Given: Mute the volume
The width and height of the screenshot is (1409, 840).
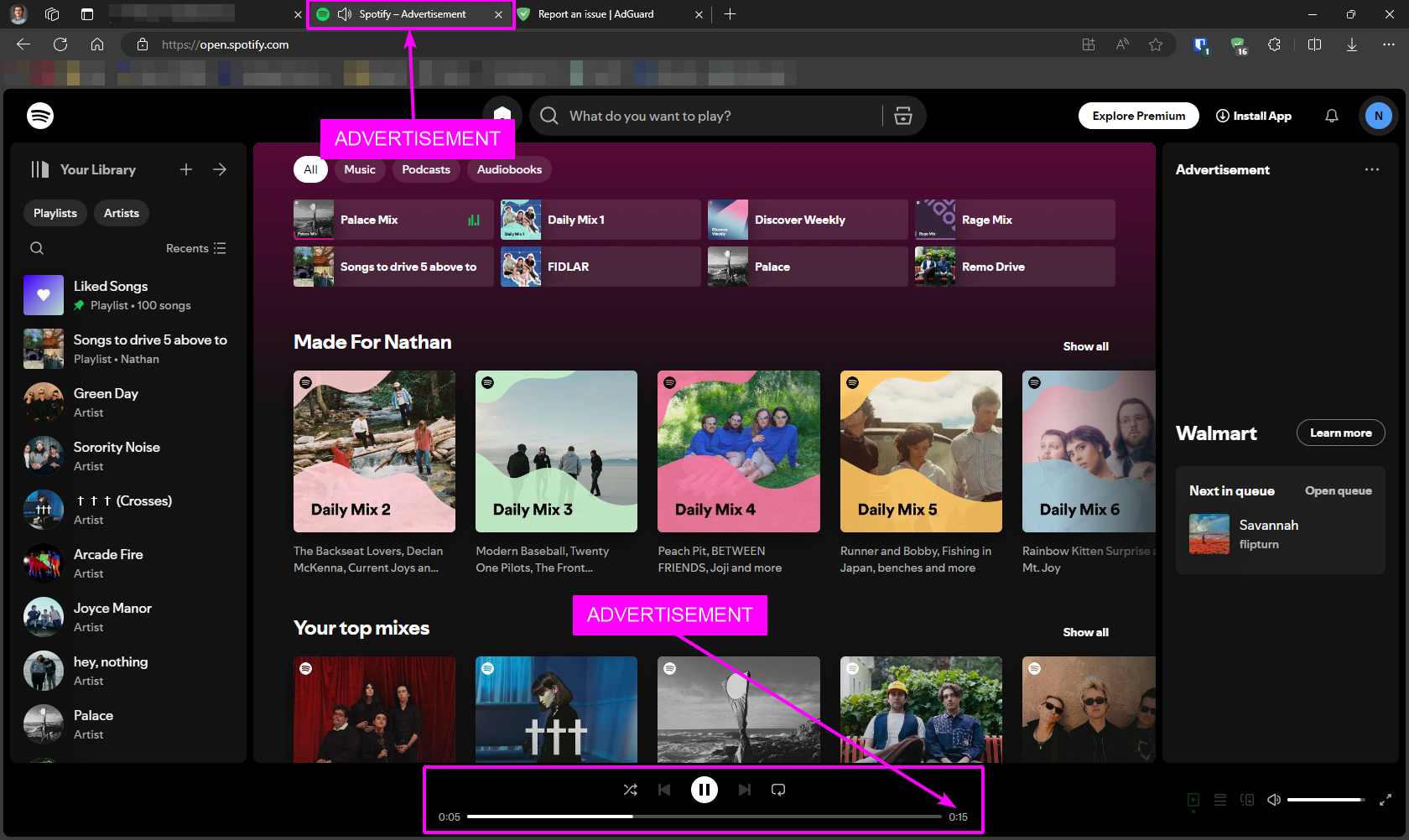Looking at the screenshot, I should pos(1274,800).
